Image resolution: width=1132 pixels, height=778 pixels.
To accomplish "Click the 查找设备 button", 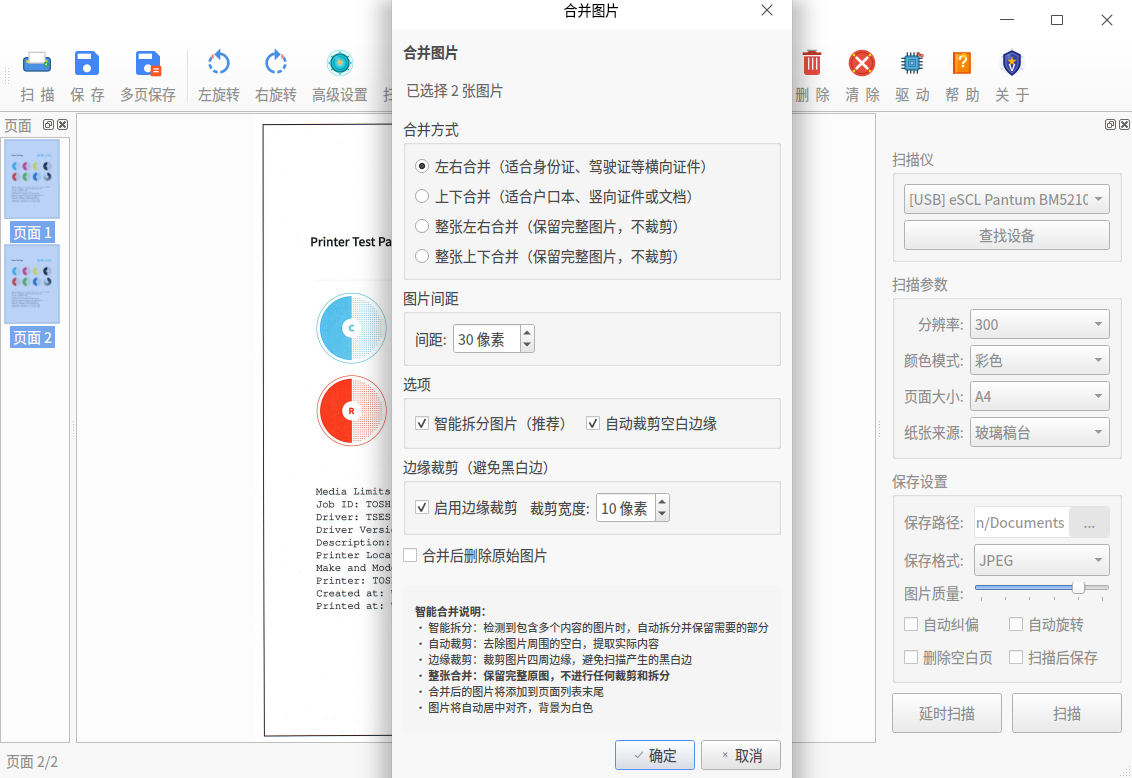I will tap(1006, 235).
